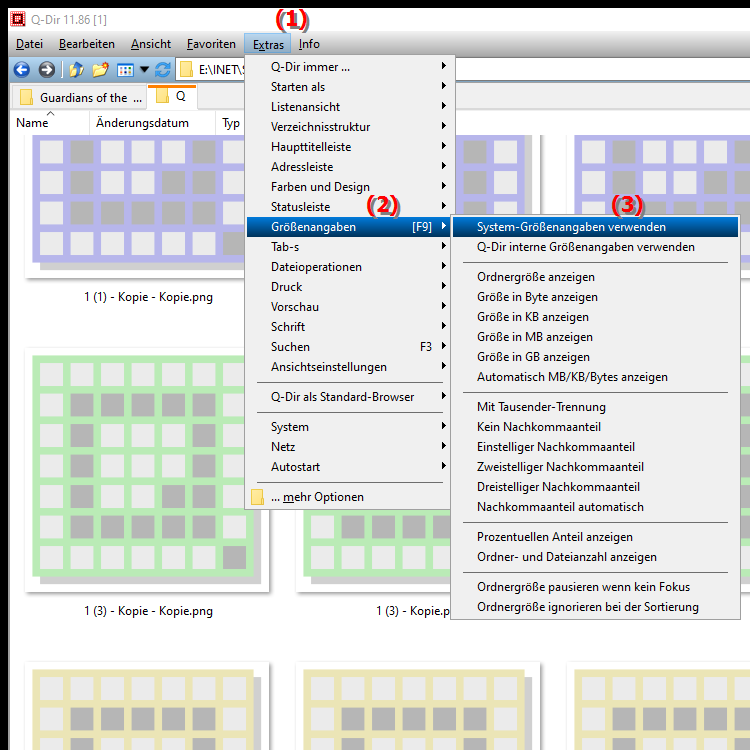Choose Größe in MB anzeigen

595,337
